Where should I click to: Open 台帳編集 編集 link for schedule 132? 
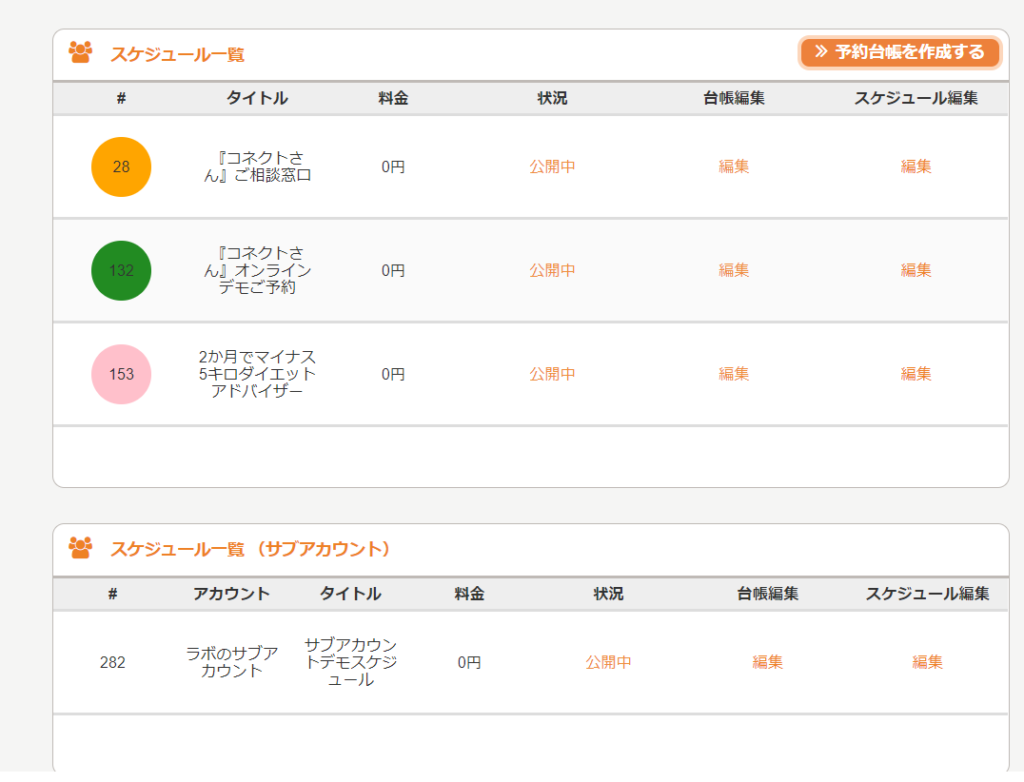pos(734,270)
